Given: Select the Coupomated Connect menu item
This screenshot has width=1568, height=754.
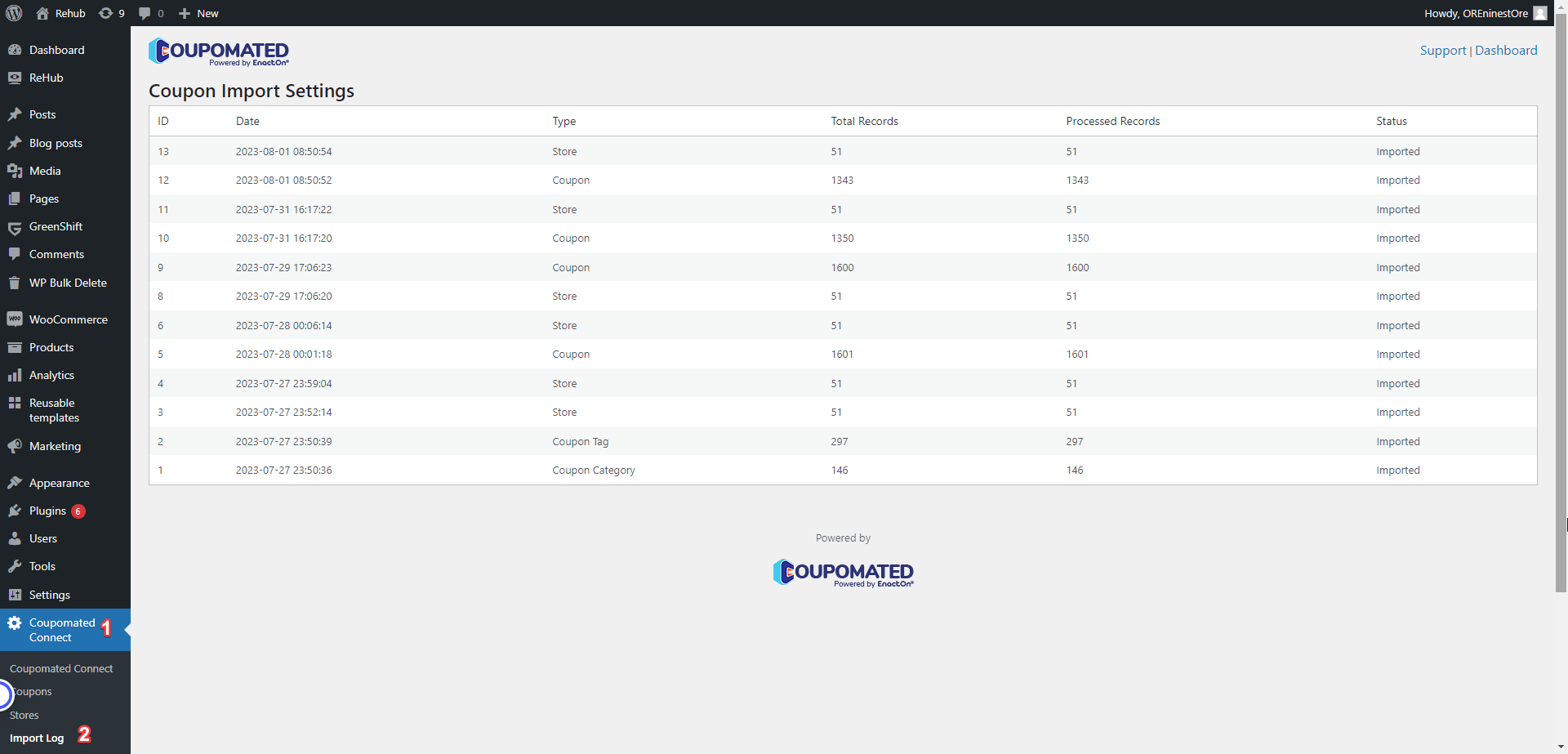Looking at the screenshot, I should [x=65, y=630].
